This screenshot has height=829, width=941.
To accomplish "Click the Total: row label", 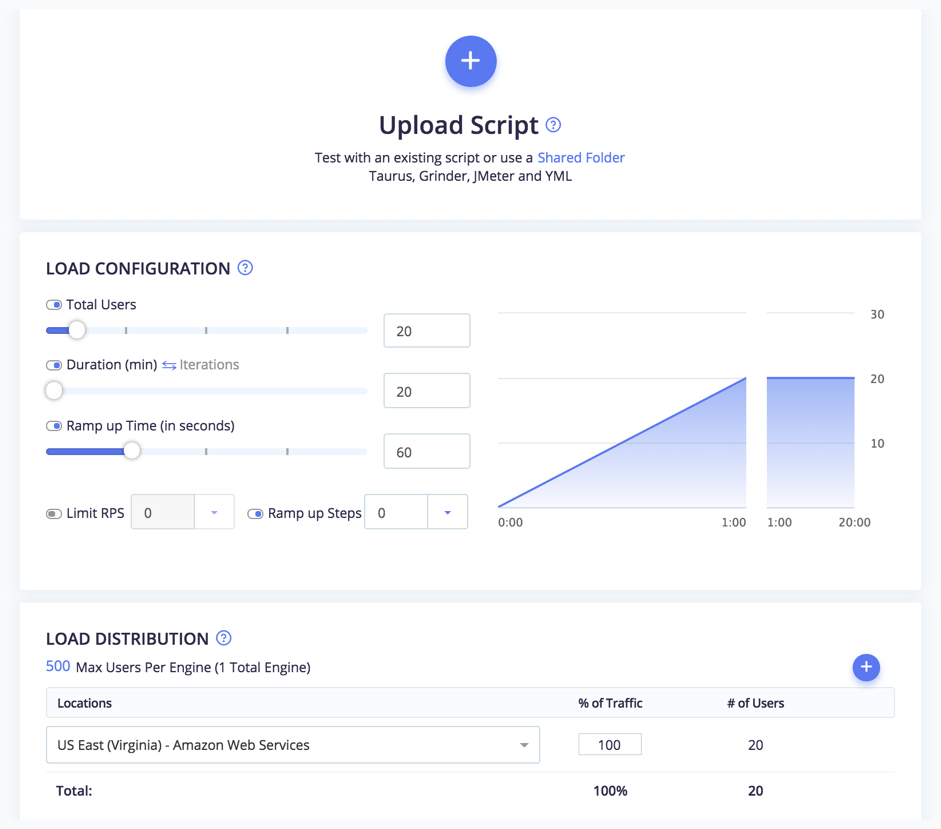I will click(x=74, y=791).
